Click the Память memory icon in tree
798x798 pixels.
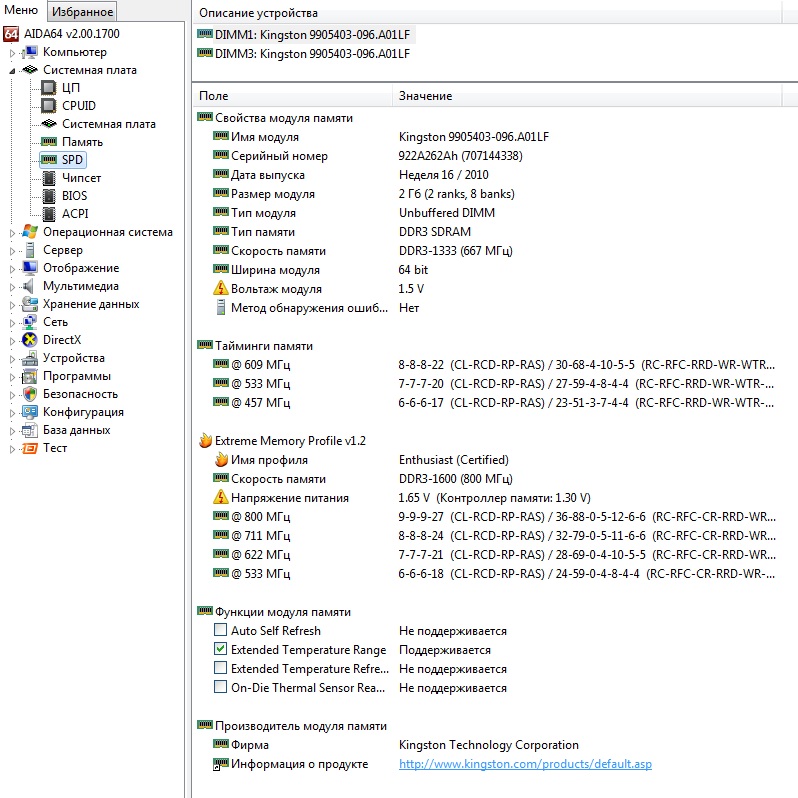49,141
